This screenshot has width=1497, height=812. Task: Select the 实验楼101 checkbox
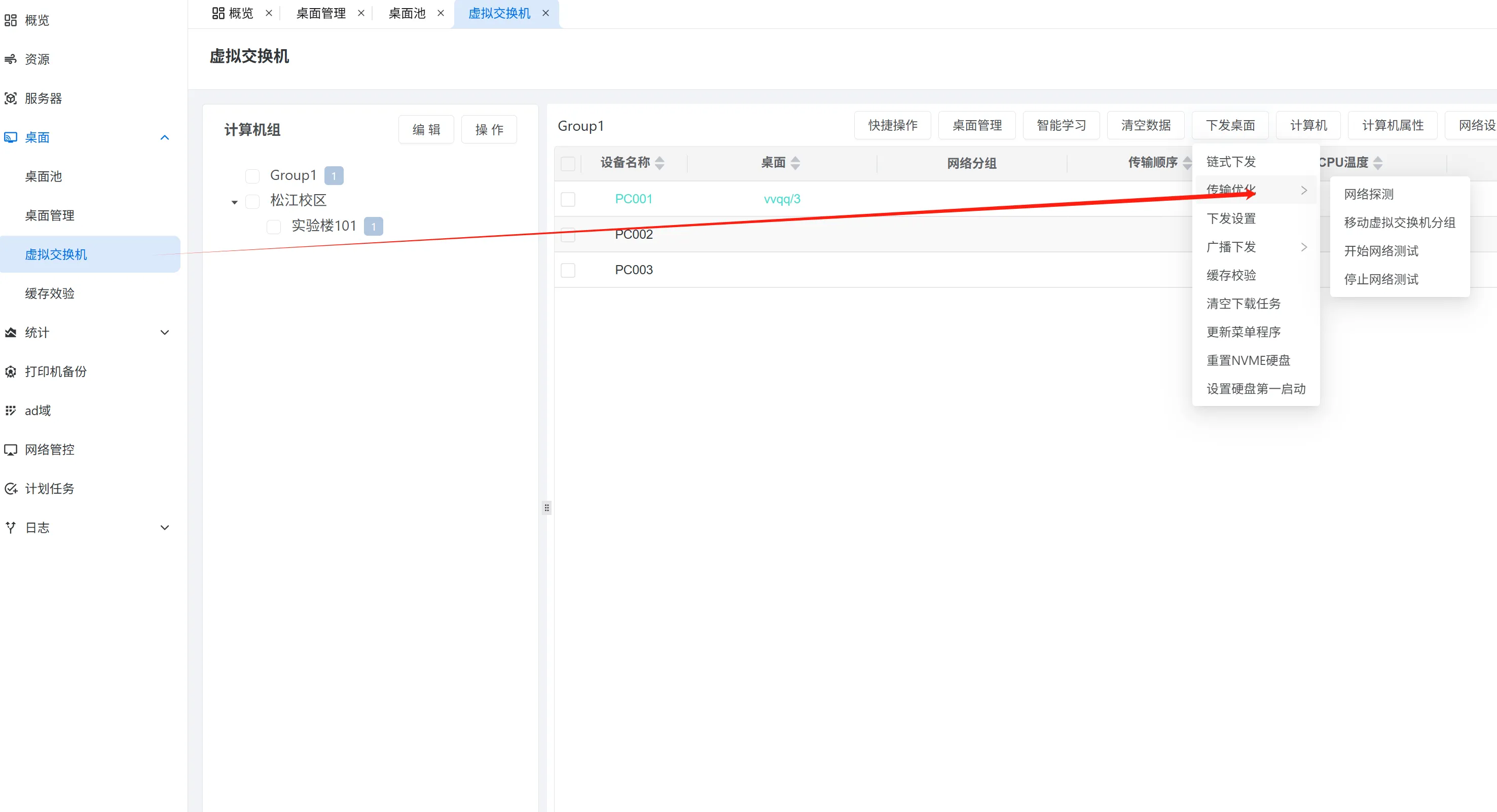(274, 226)
